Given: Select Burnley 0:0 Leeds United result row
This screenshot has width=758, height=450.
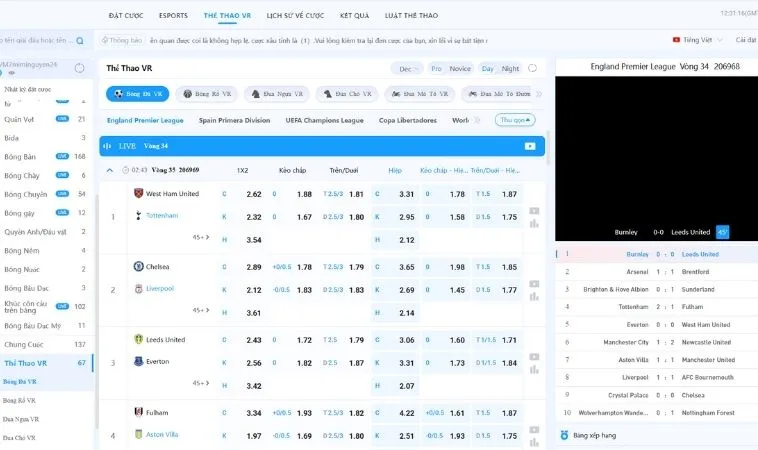Looking at the screenshot, I should (x=656, y=254).
